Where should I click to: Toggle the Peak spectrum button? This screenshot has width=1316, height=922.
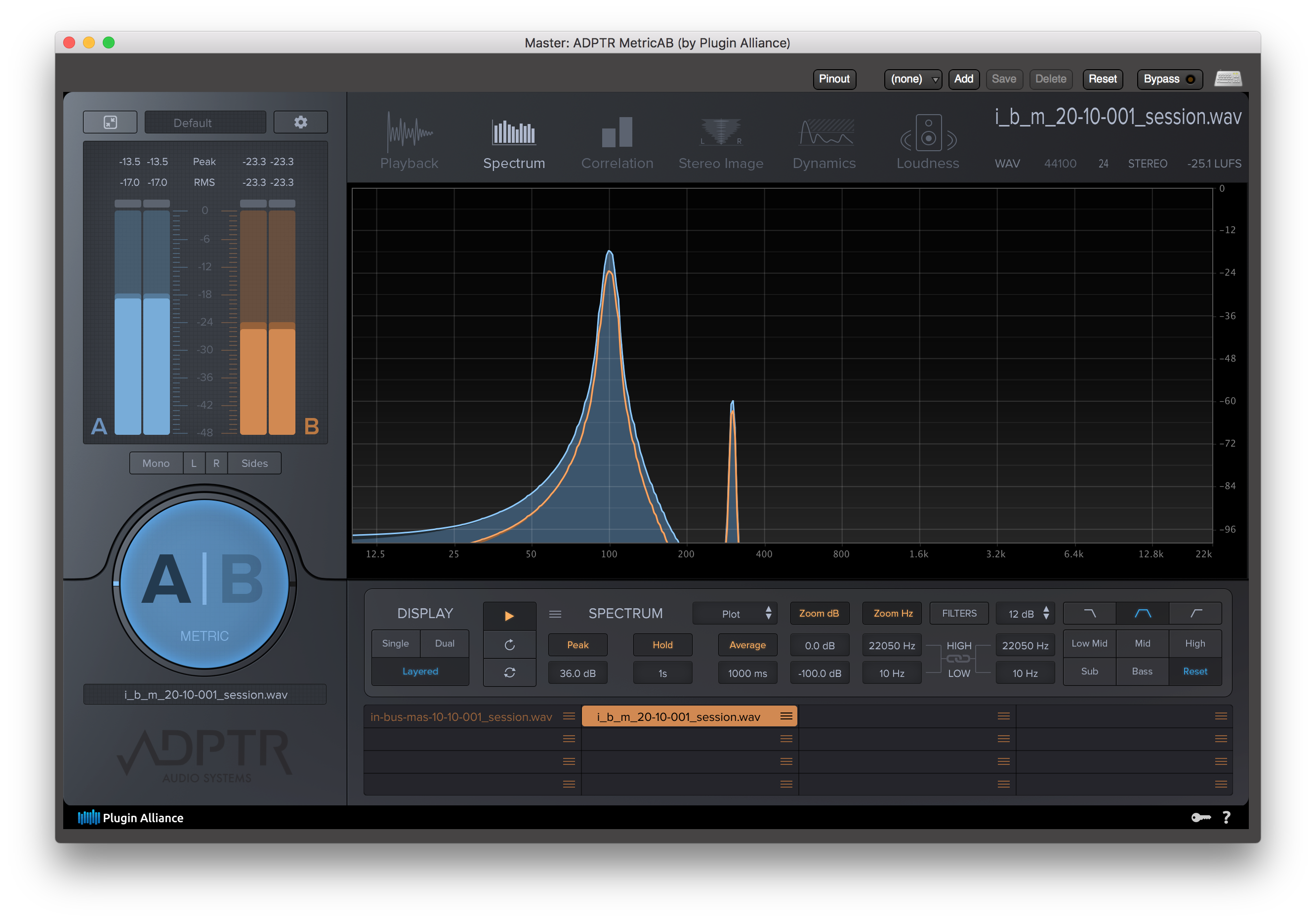tap(578, 645)
